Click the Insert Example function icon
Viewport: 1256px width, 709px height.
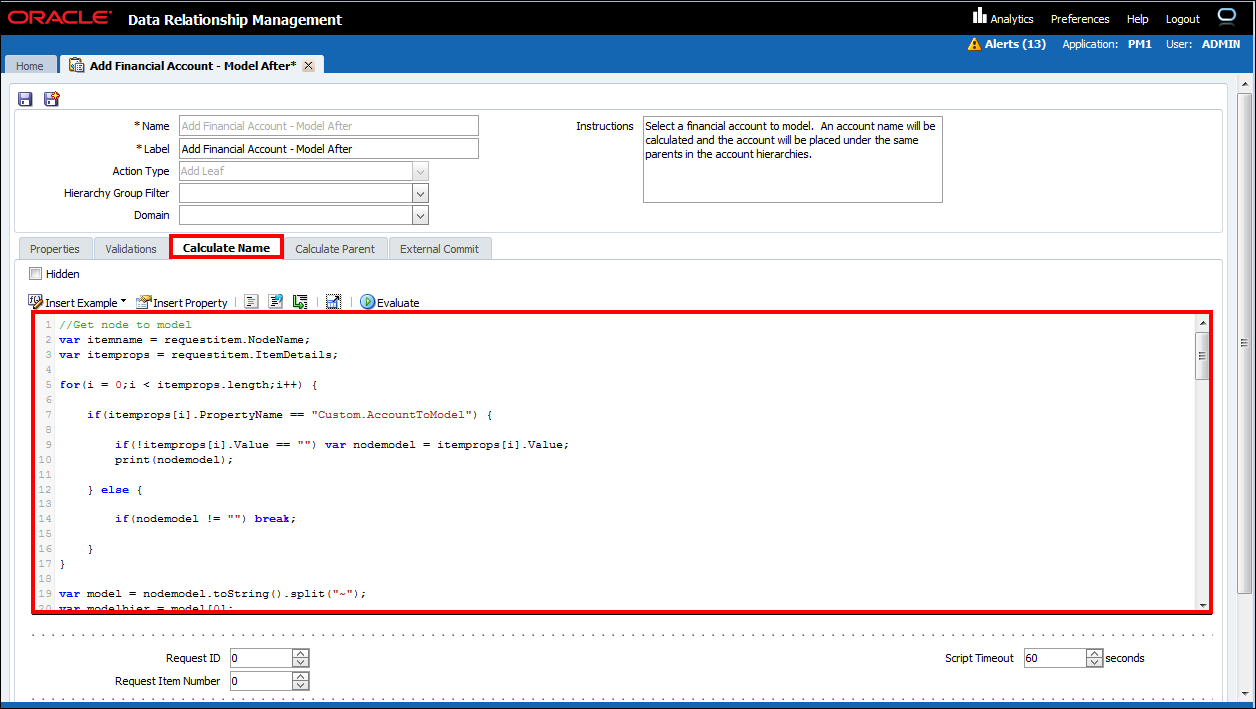(36, 301)
